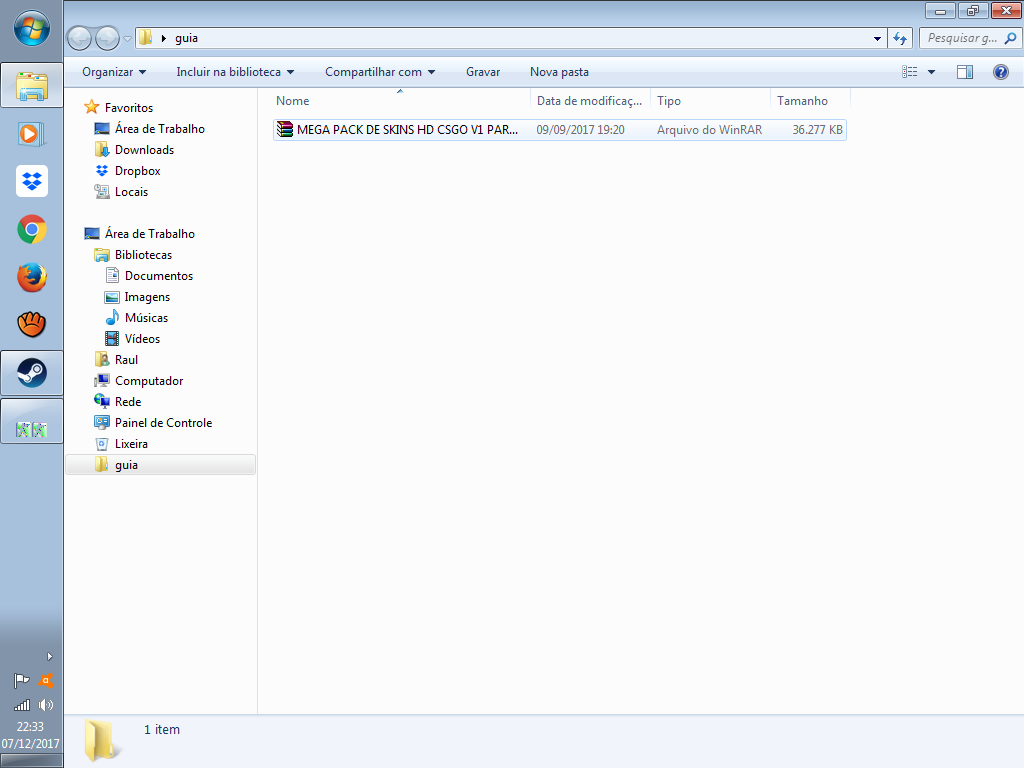Open Avast tray icon
Image resolution: width=1024 pixels, height=768 pixels.
[45, 680]
